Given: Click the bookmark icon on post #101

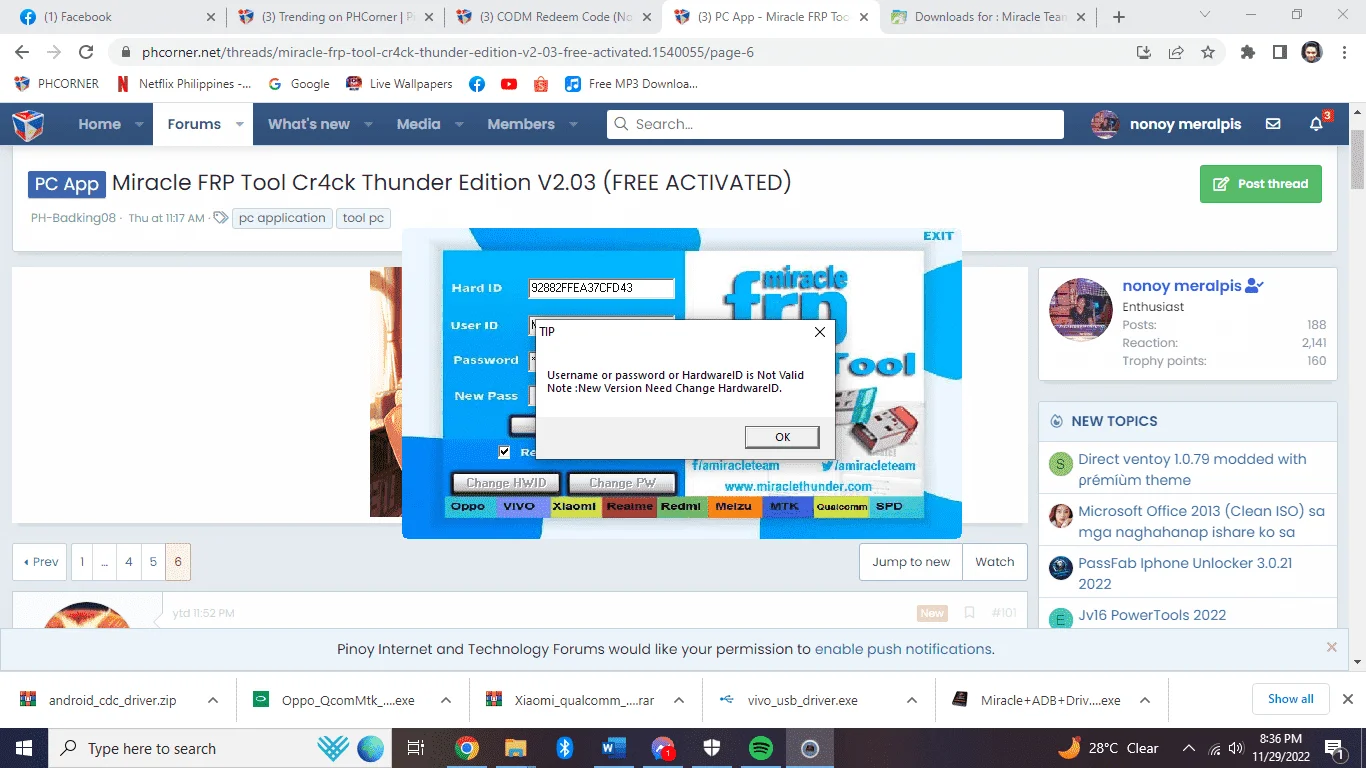Looking at the screenshot, I should tap(969, 612).
